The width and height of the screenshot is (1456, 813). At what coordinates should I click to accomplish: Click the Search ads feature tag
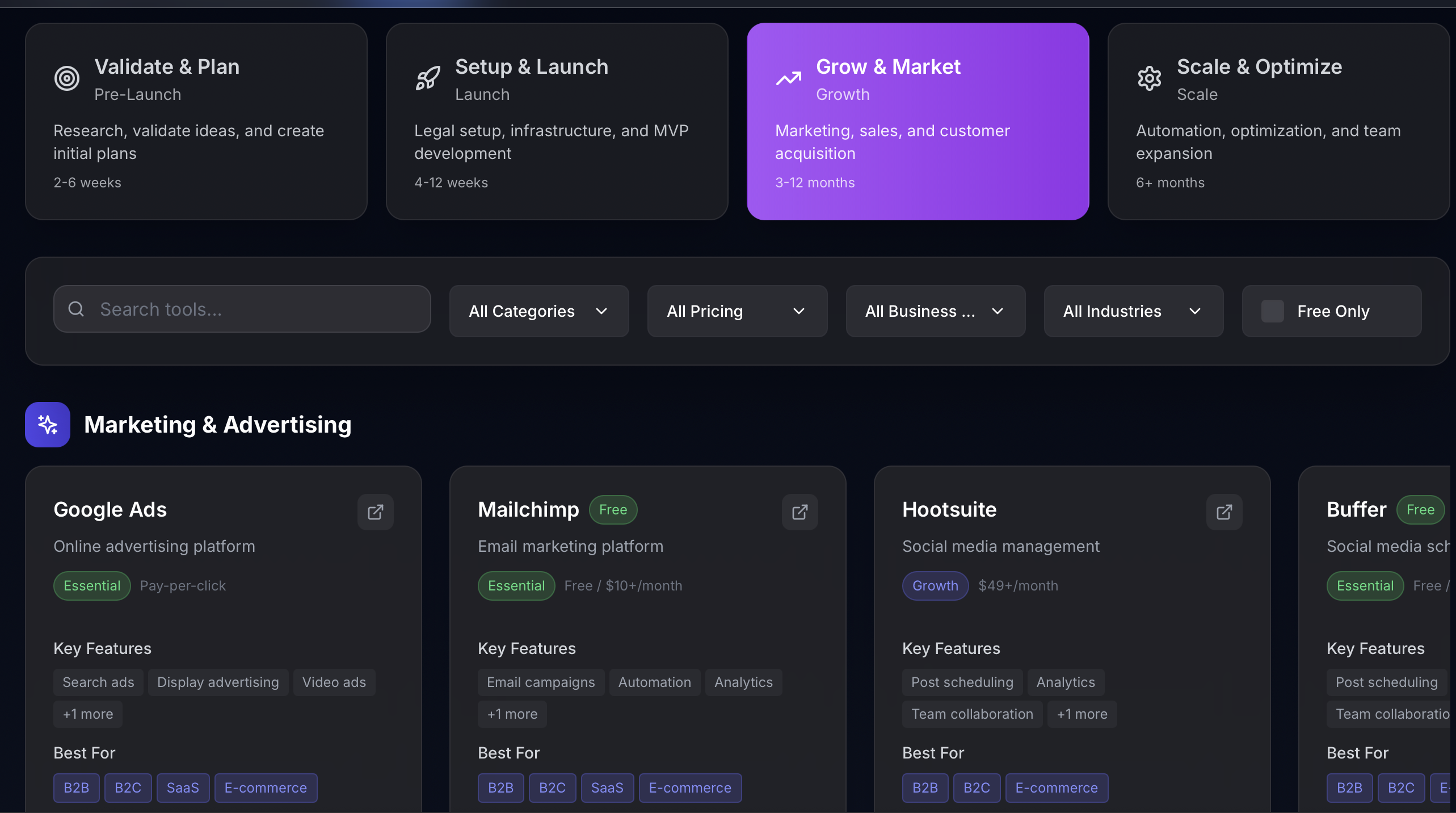(98, 682)
